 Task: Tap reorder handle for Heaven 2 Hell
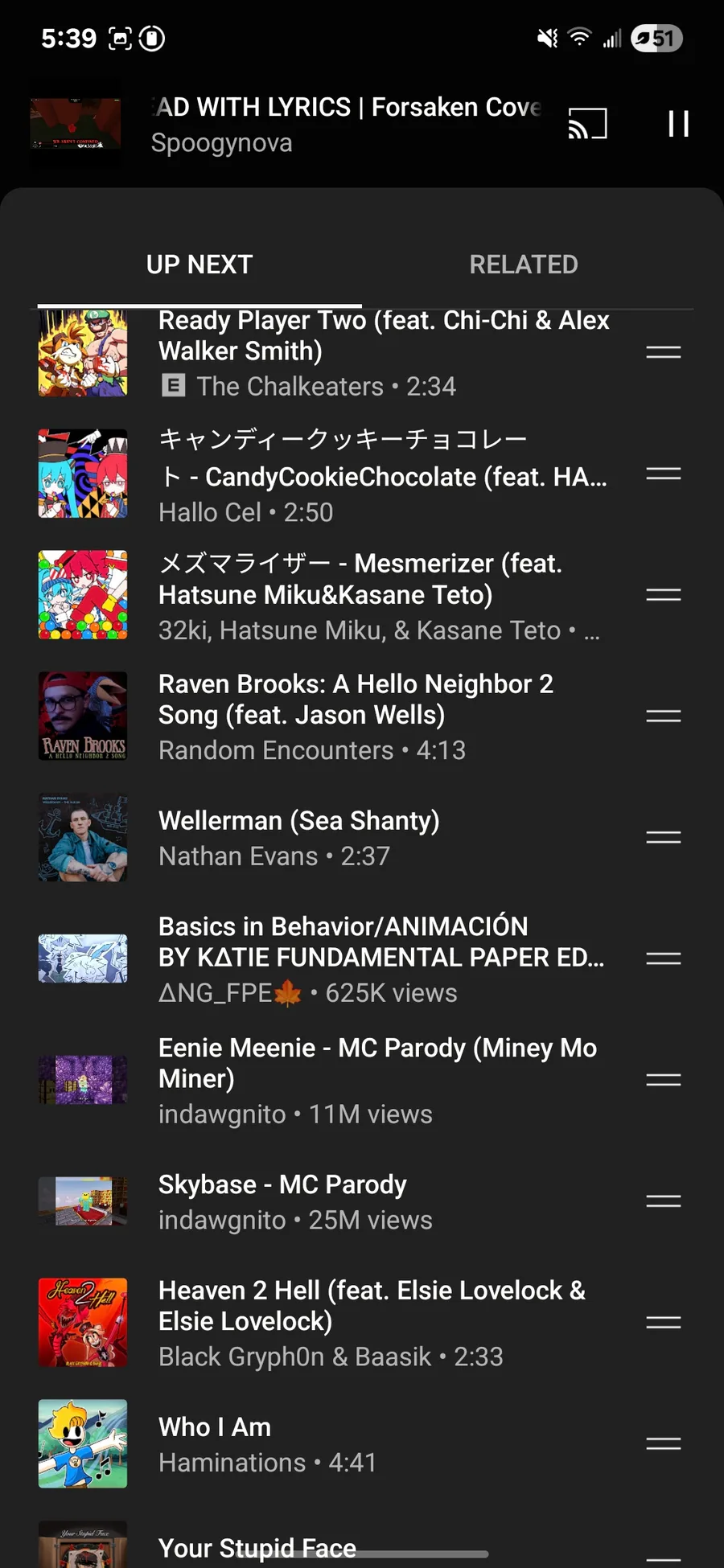pos(664,1322)
